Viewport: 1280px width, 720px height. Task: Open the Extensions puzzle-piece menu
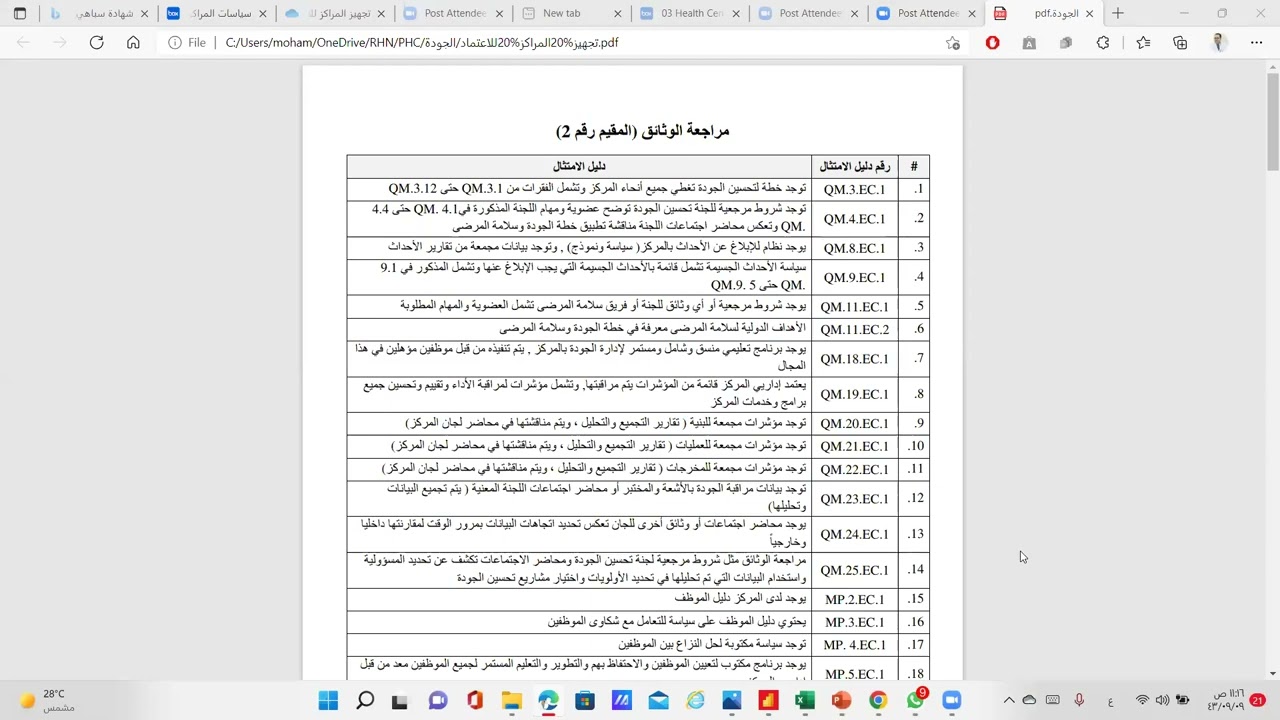[1103, 43]
